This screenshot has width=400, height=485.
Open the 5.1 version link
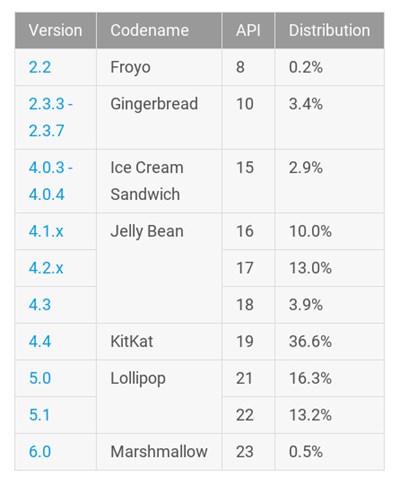[x=39, y=415]
